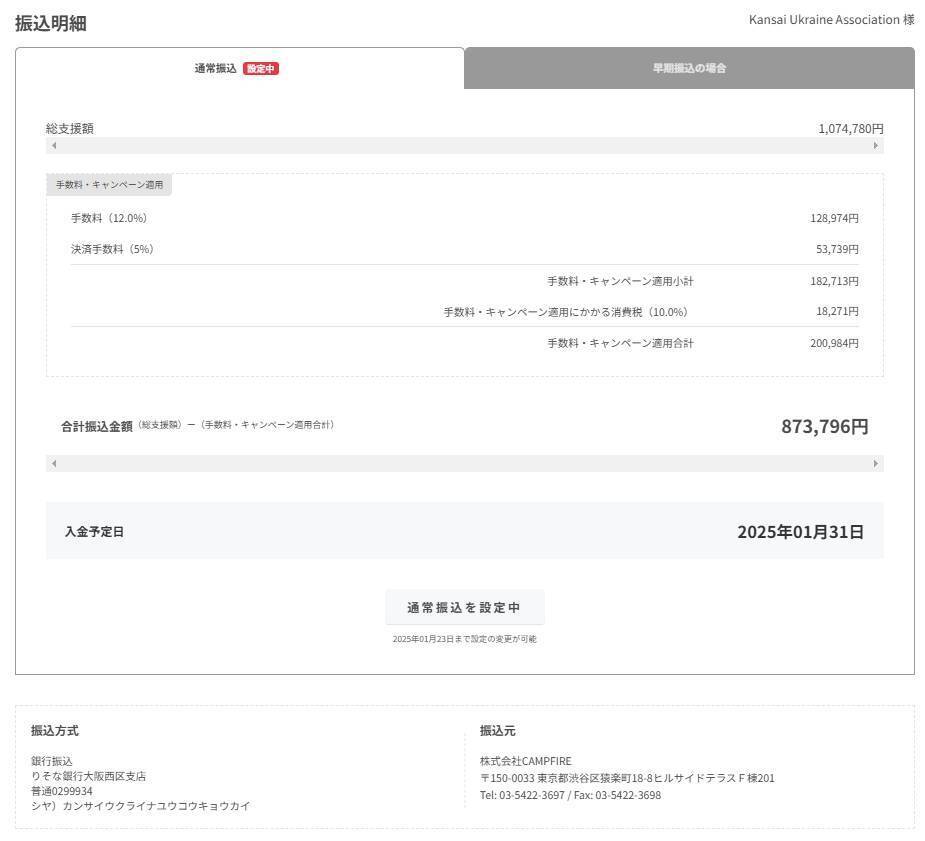Click the 手数料・キャンペーン適用 section label
The image size is (925, 841).
pyautogui.click(x=109, y=185)
